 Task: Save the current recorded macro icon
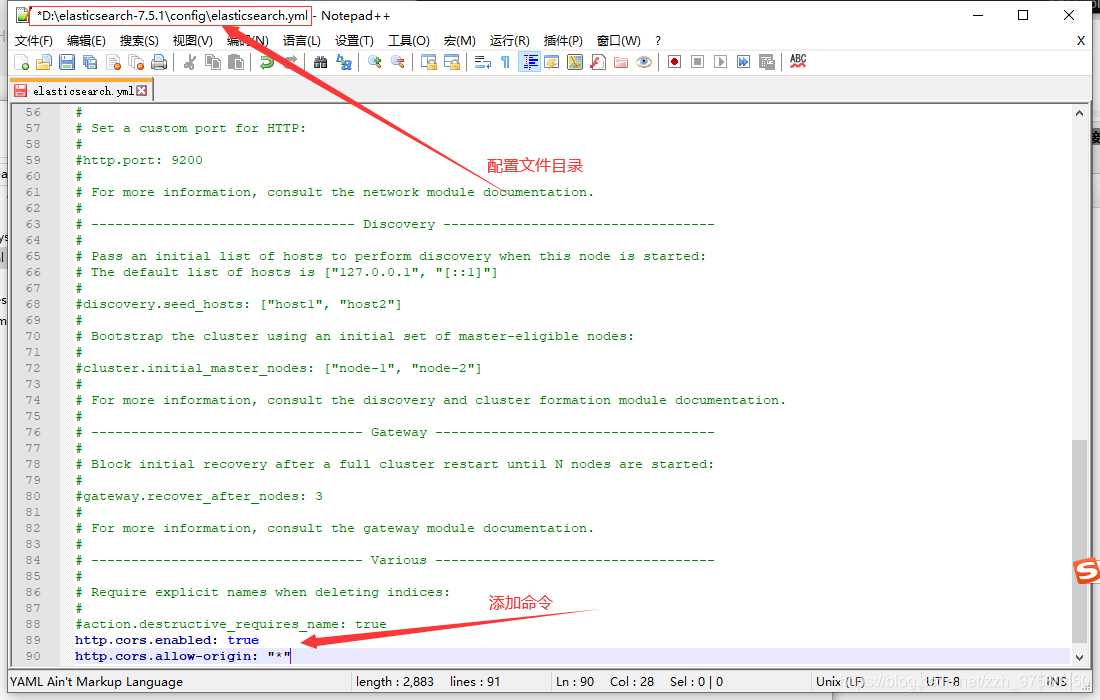(x=767, y=62)
